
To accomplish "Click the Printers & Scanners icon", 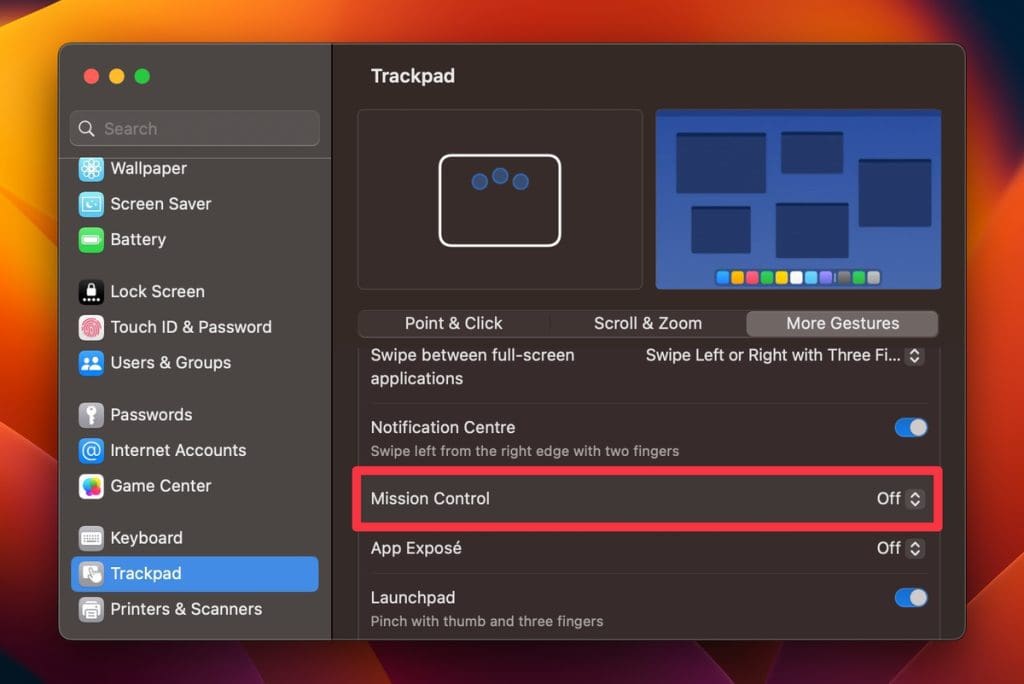I will point(91,609).
